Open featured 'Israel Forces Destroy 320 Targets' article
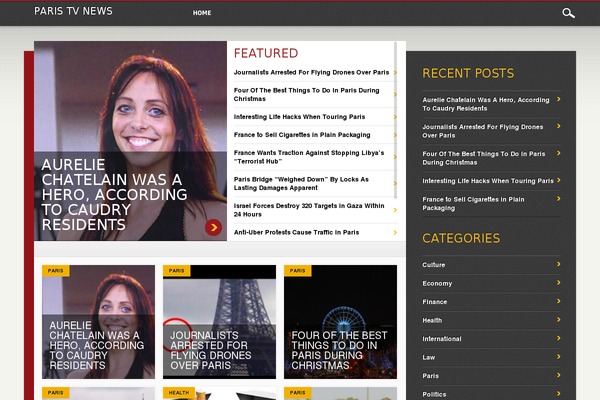 coord(309,210)
